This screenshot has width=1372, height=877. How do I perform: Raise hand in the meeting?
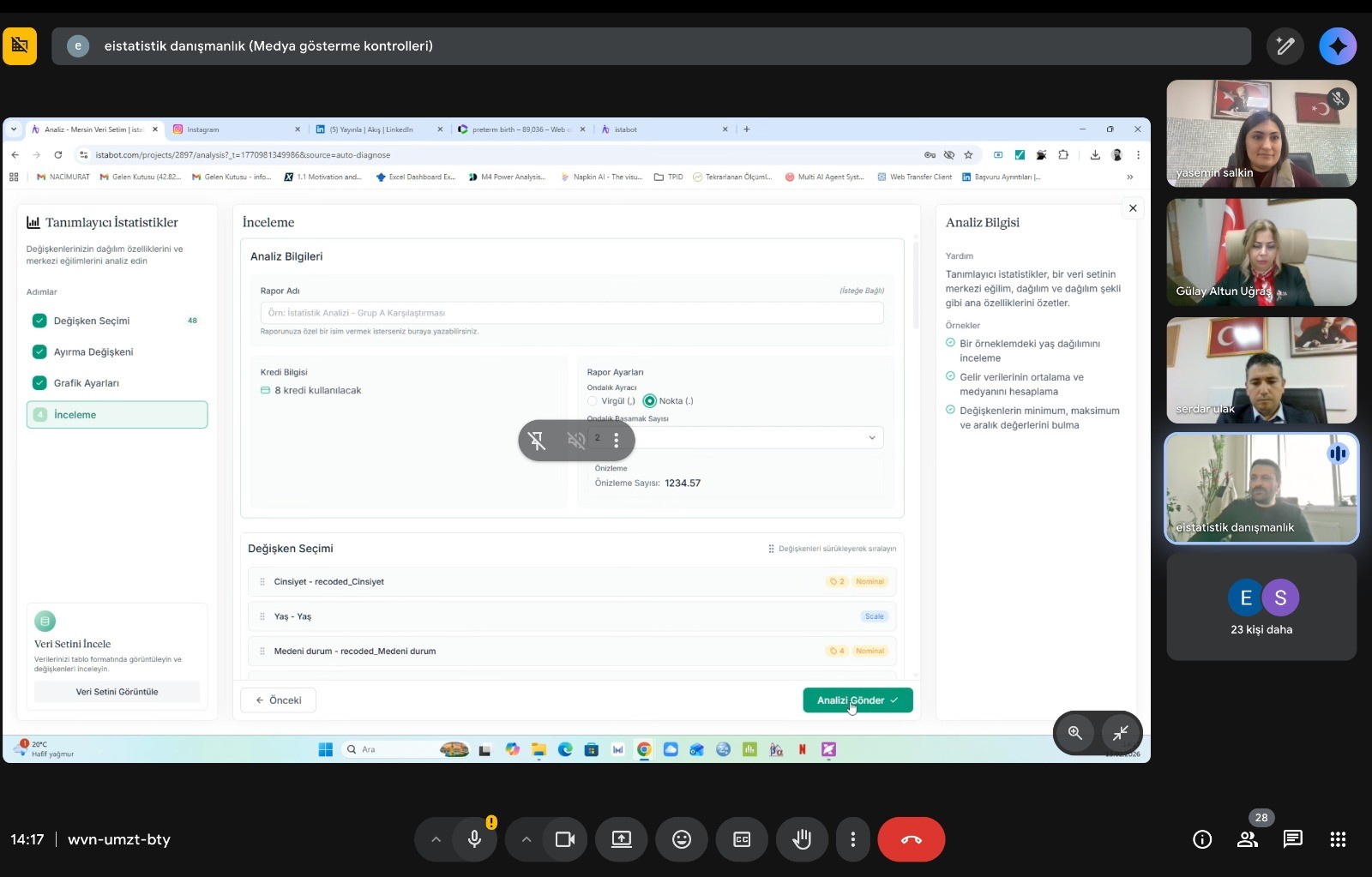click(x=802, y=839)
